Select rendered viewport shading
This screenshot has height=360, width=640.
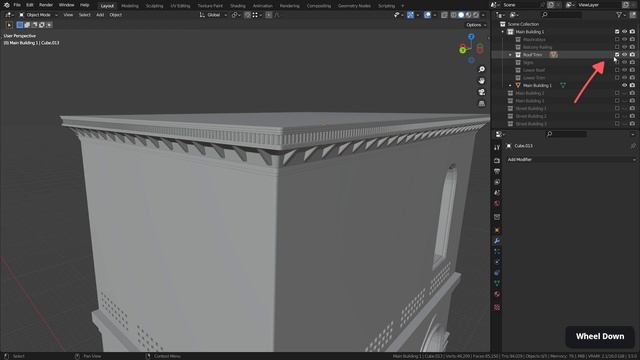(476, 15)
